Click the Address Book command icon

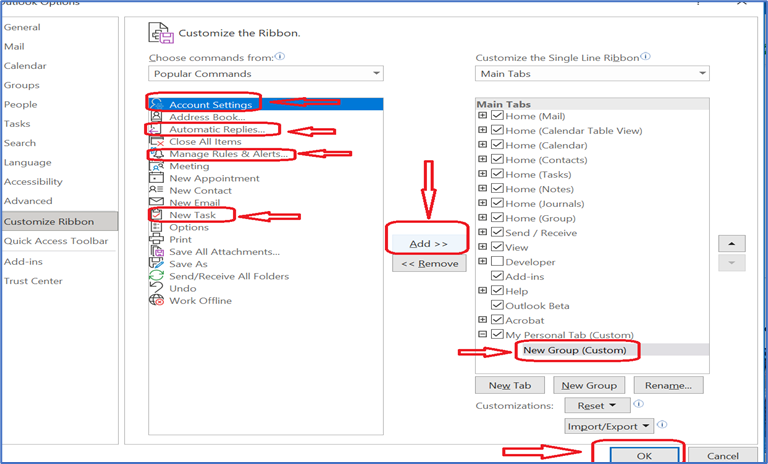[x=156, y=116]
